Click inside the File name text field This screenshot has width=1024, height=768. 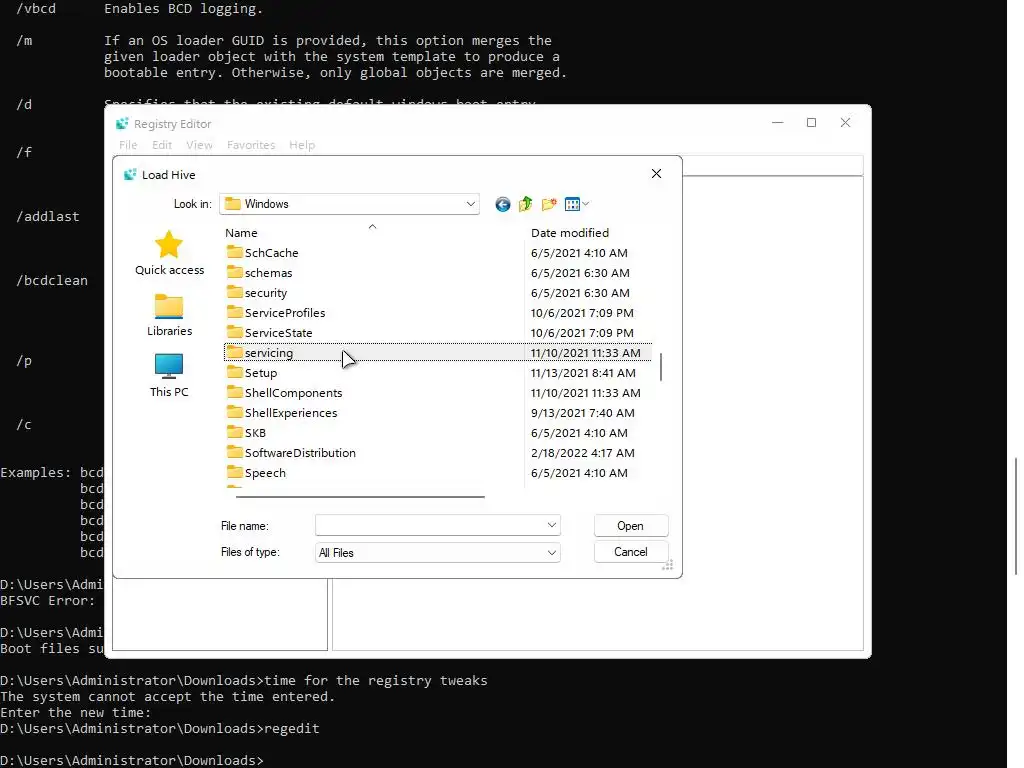[430, 525]
